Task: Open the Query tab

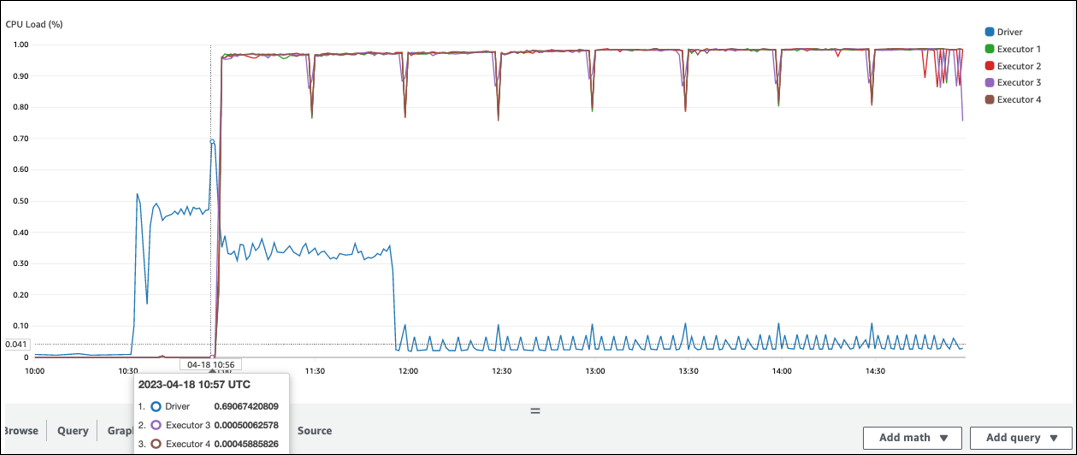Action: point(73,431)
